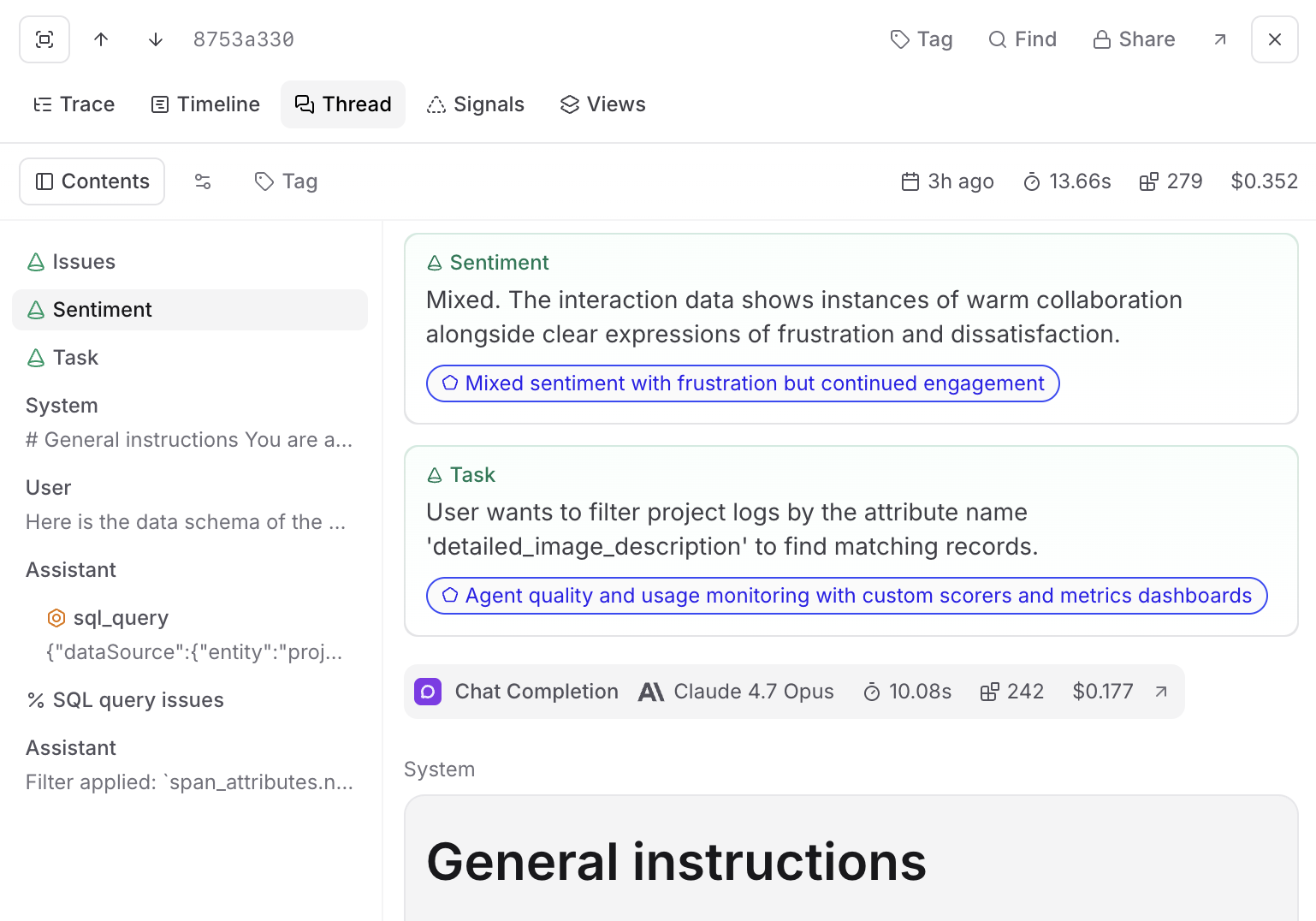Select the Thread tab
Viewport: 1316px width, 921px height.
(x=343, y=104)
